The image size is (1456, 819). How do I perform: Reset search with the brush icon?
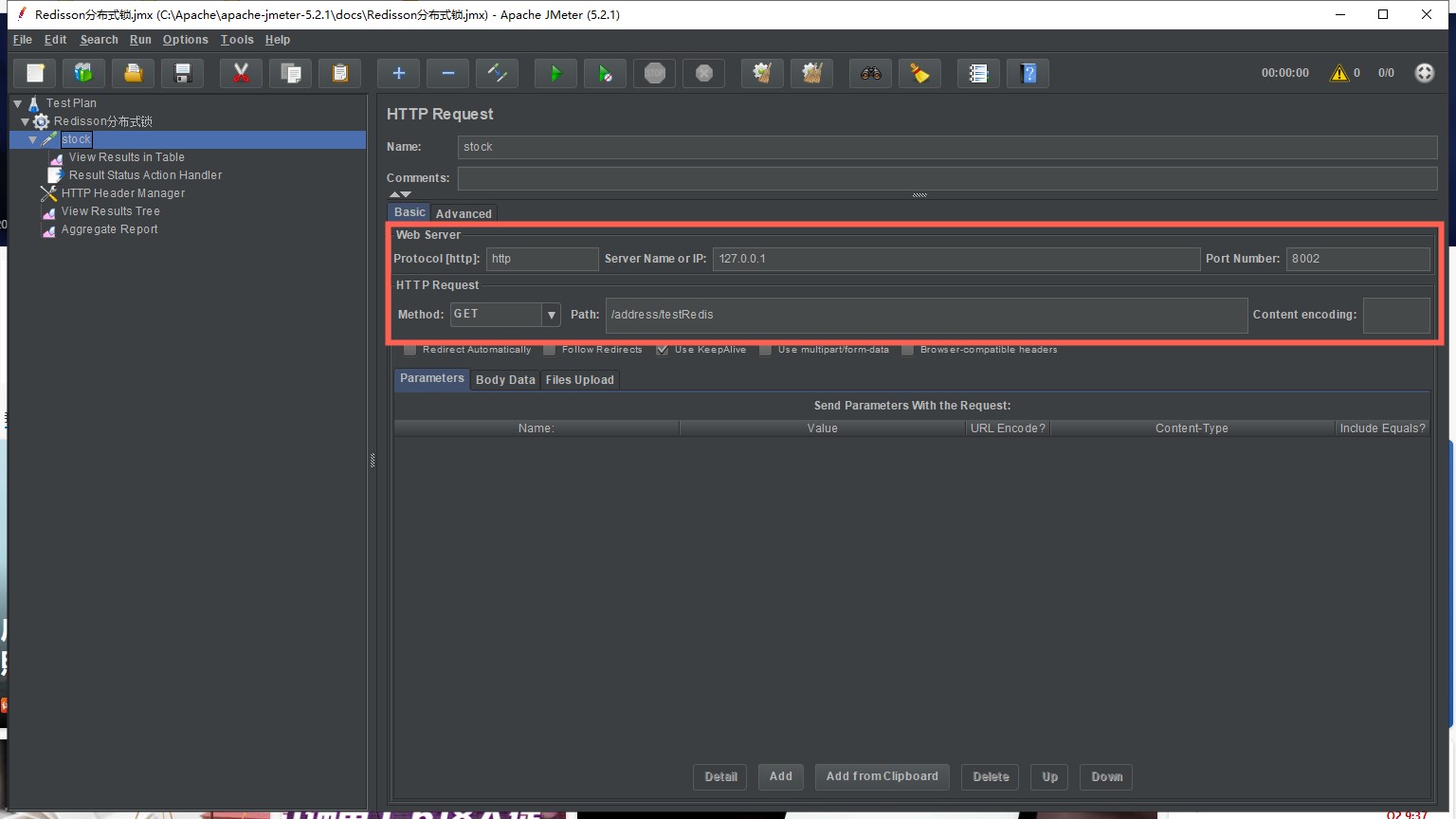(x=919, y=73)
